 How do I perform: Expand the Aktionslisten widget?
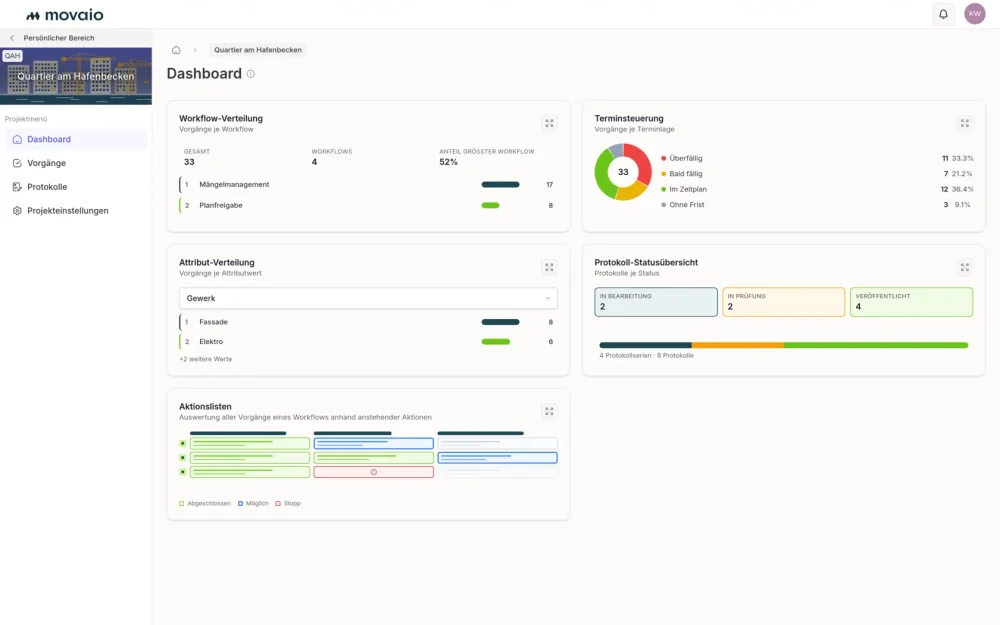[x=549, y=411]
